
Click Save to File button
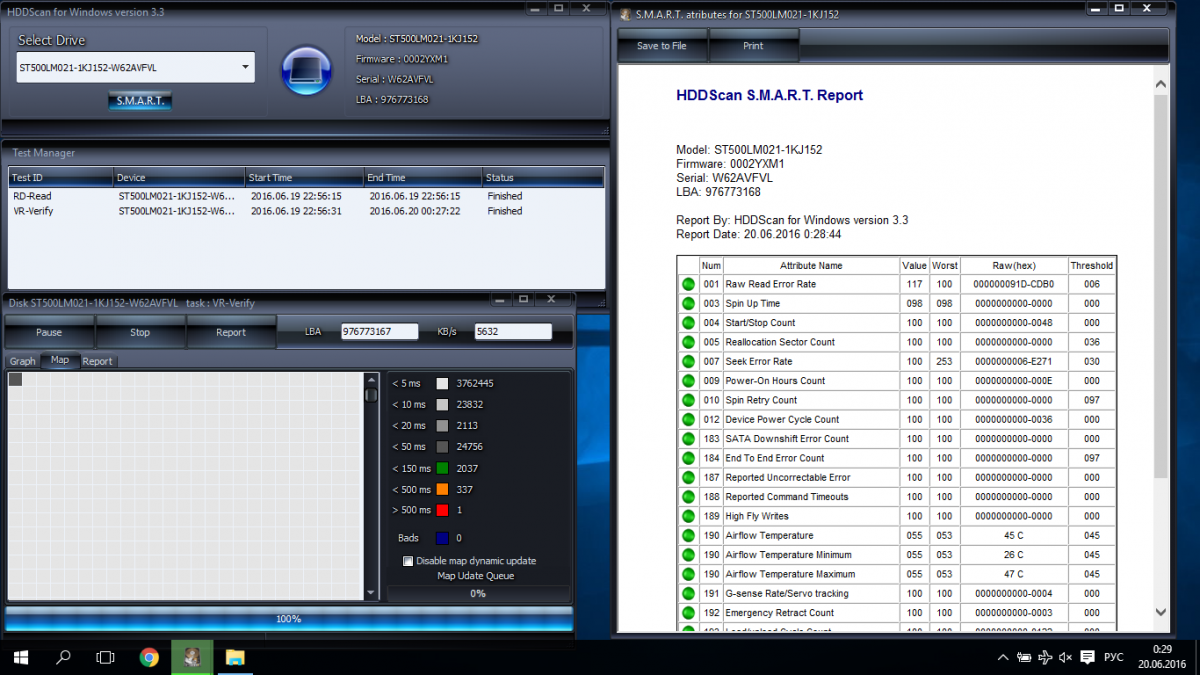pos(662,46)
